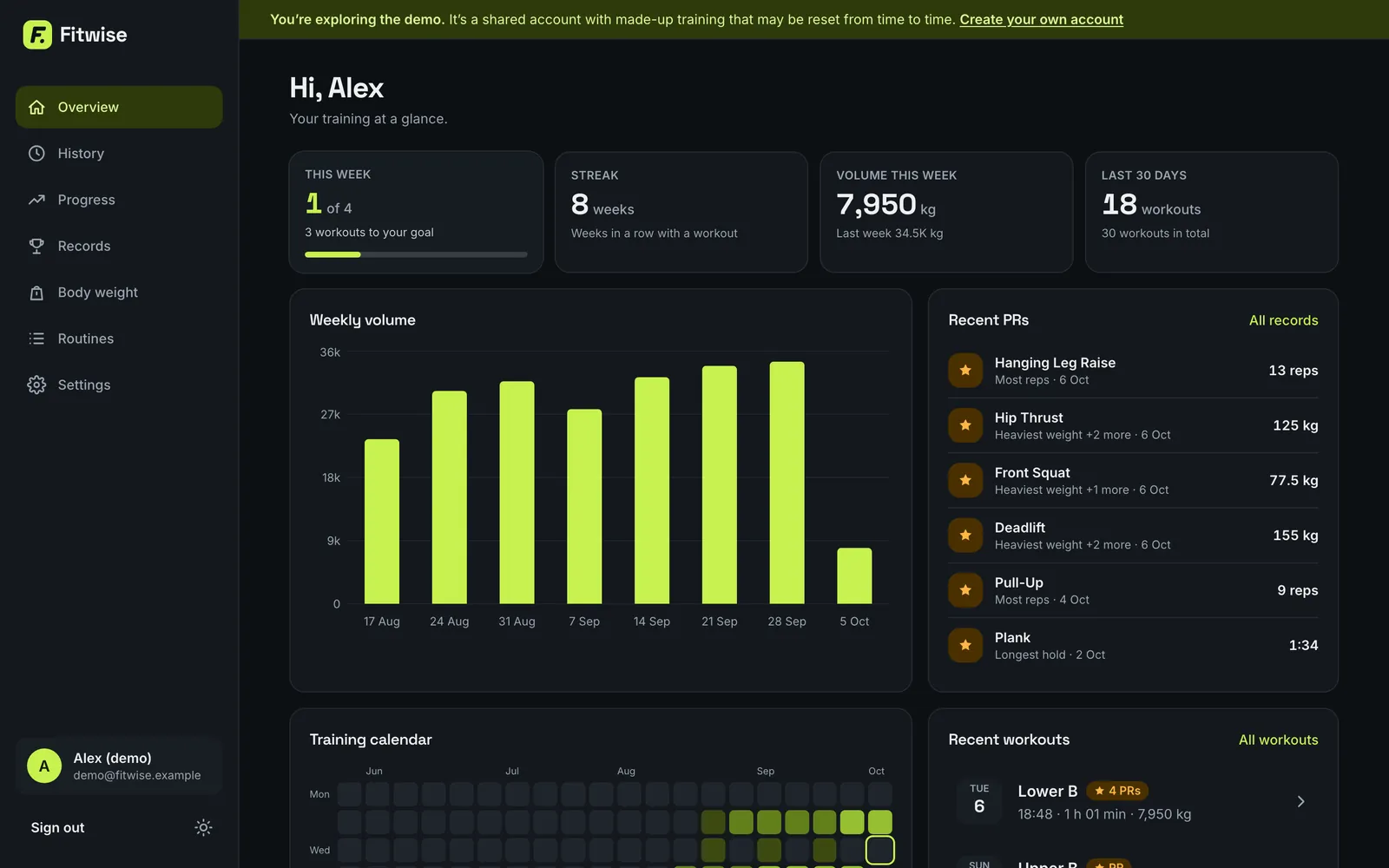
Task: Click Create your own account link
Action: coord(1041,19)
